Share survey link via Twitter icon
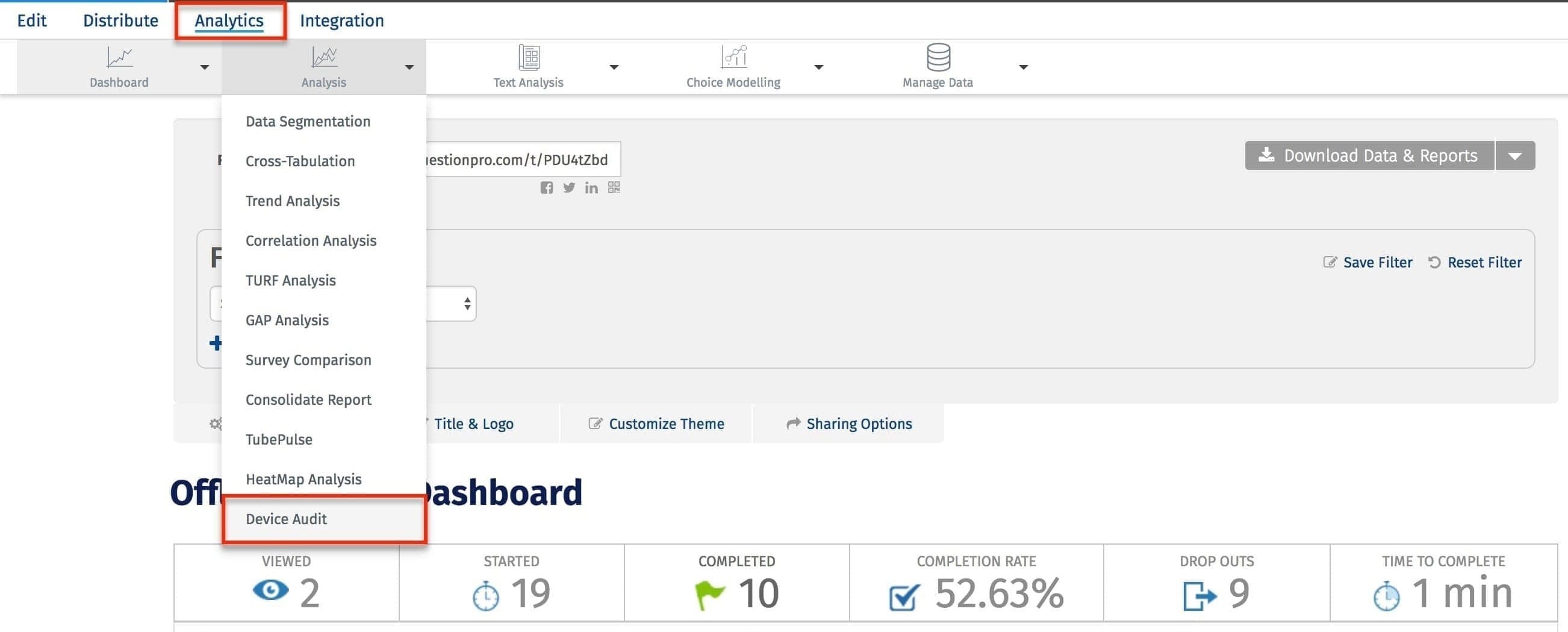 click(x=568, y=187)
